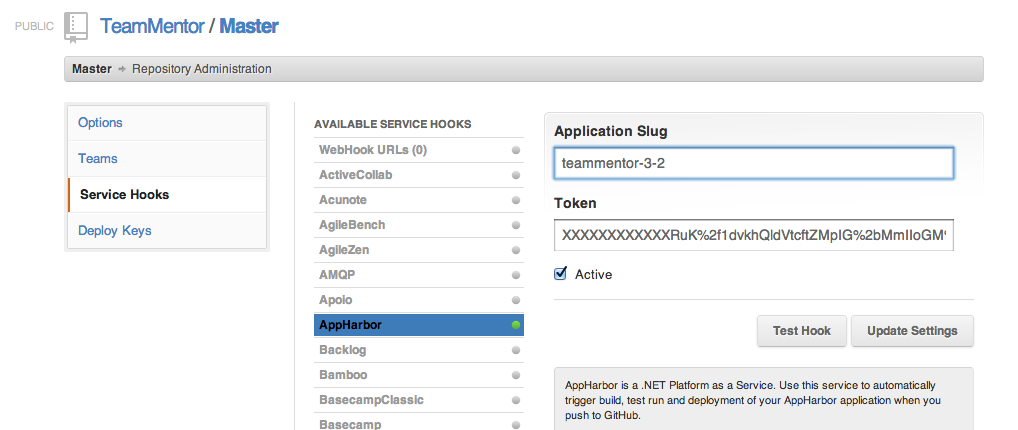Switch to the Teams tab
The height and width of the screenshot is (430, 1018).
click(98, 159)
